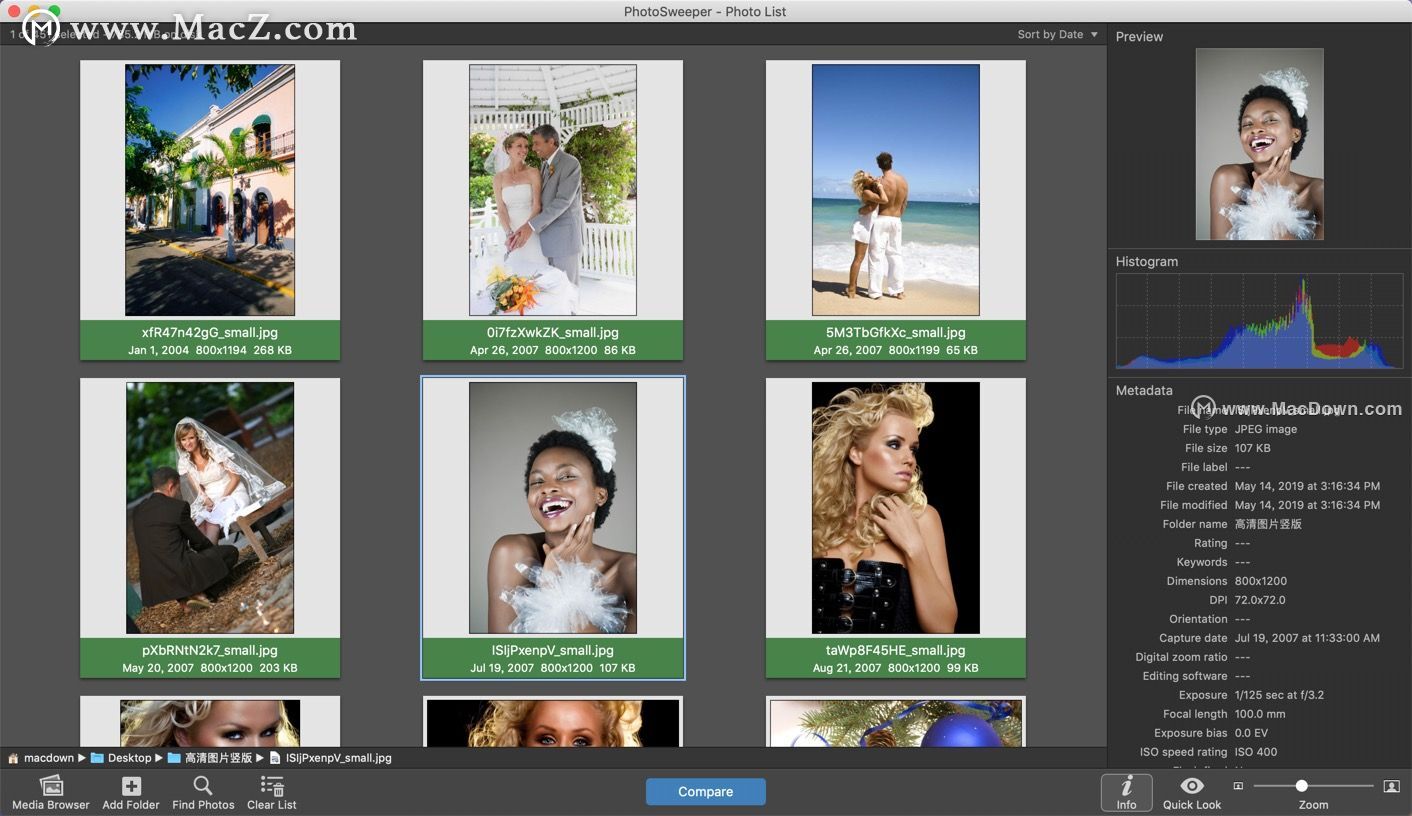Click the Metadata panel heading

click(x=1144, y=391)
